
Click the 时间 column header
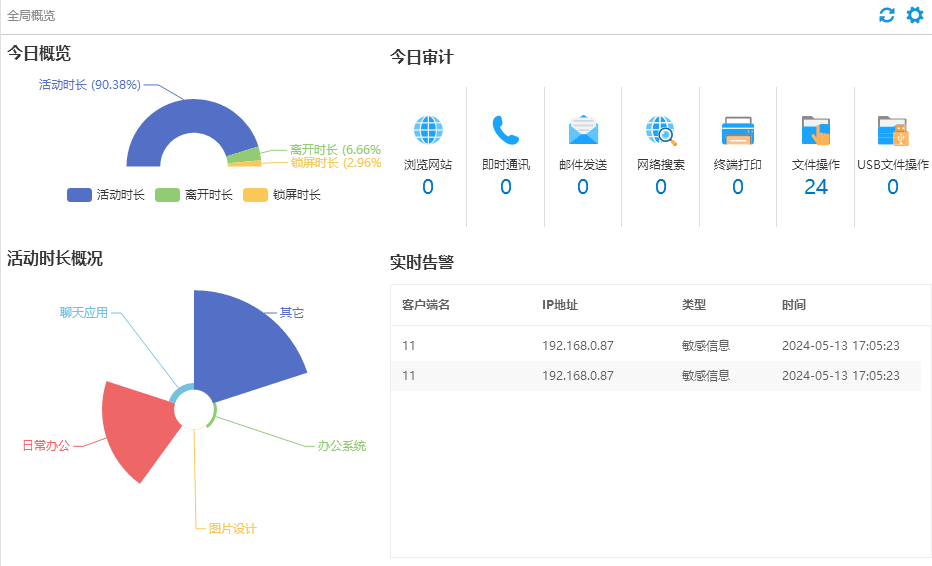coord(794,305)
